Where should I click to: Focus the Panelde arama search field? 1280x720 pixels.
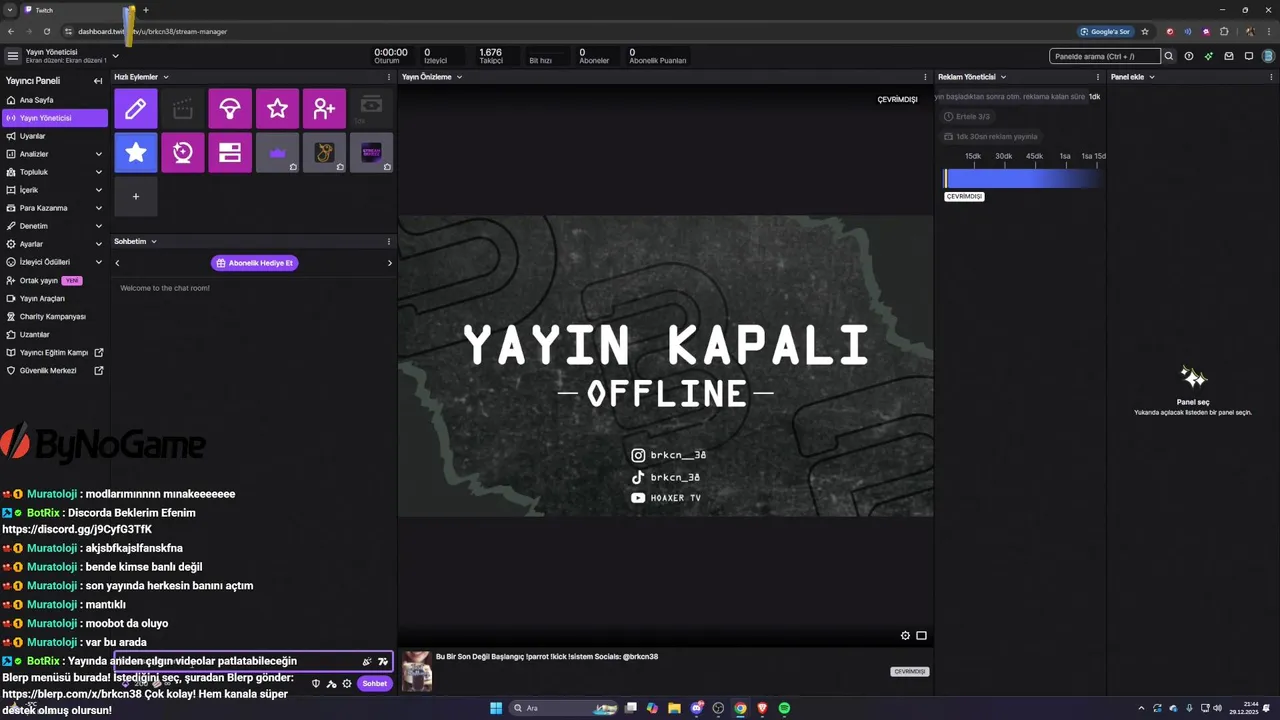coord(1105,56)
